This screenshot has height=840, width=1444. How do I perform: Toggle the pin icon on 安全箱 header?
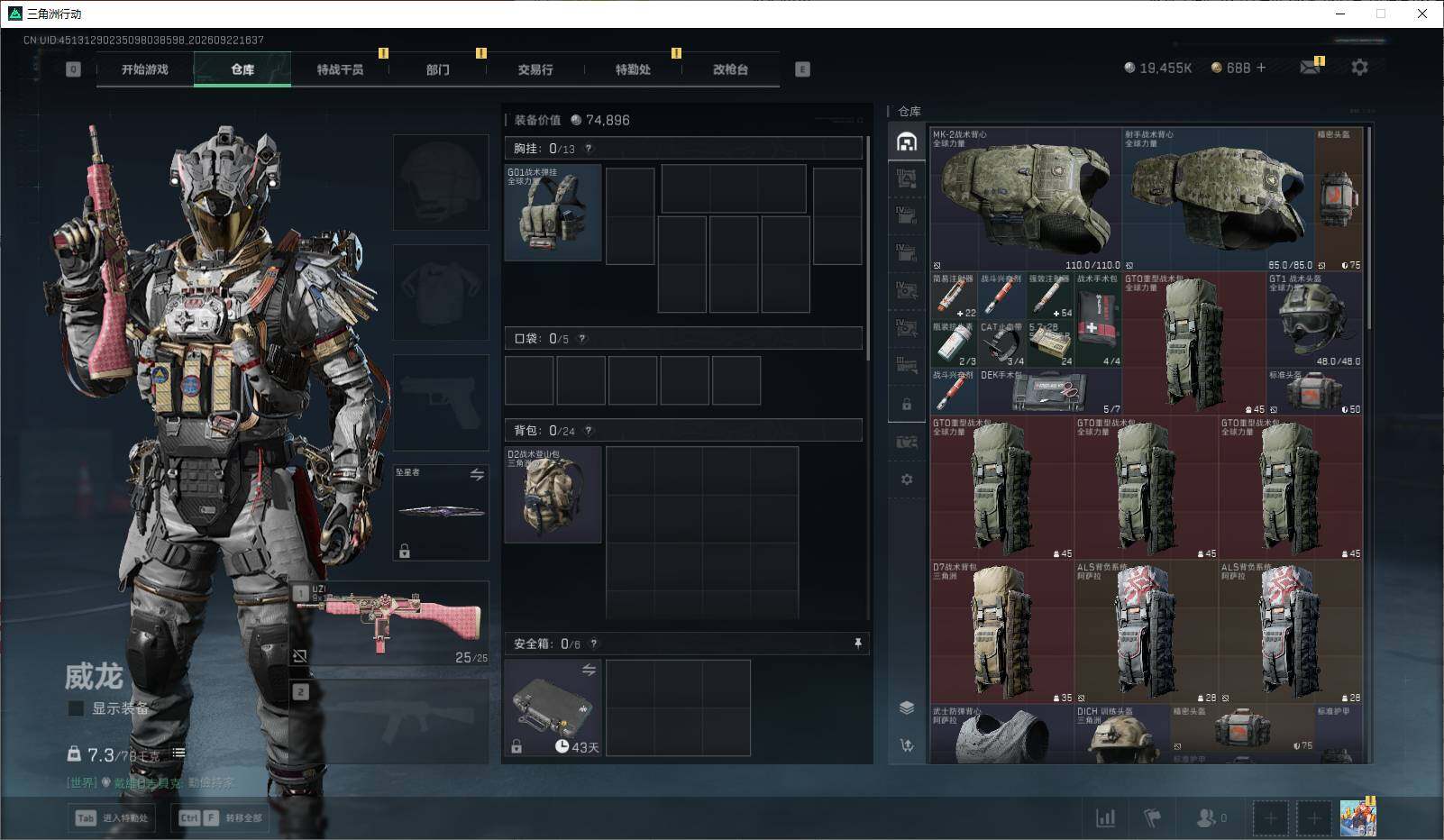pos(857,643)
